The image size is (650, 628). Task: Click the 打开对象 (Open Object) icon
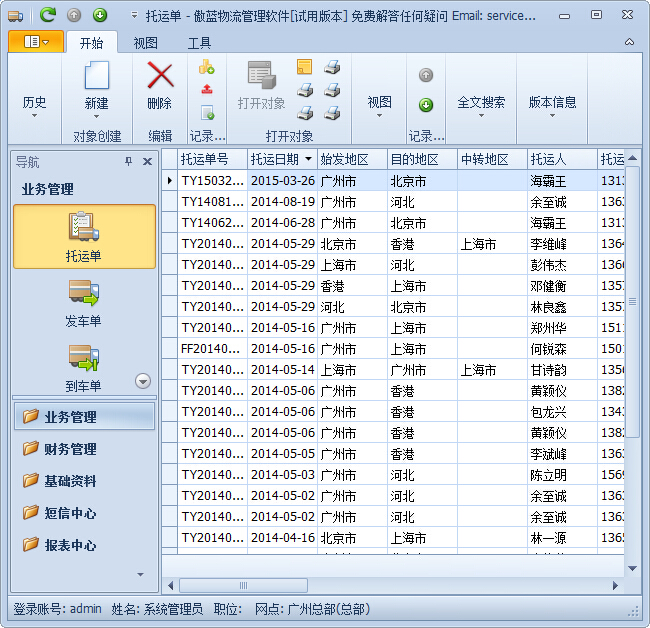261,77
